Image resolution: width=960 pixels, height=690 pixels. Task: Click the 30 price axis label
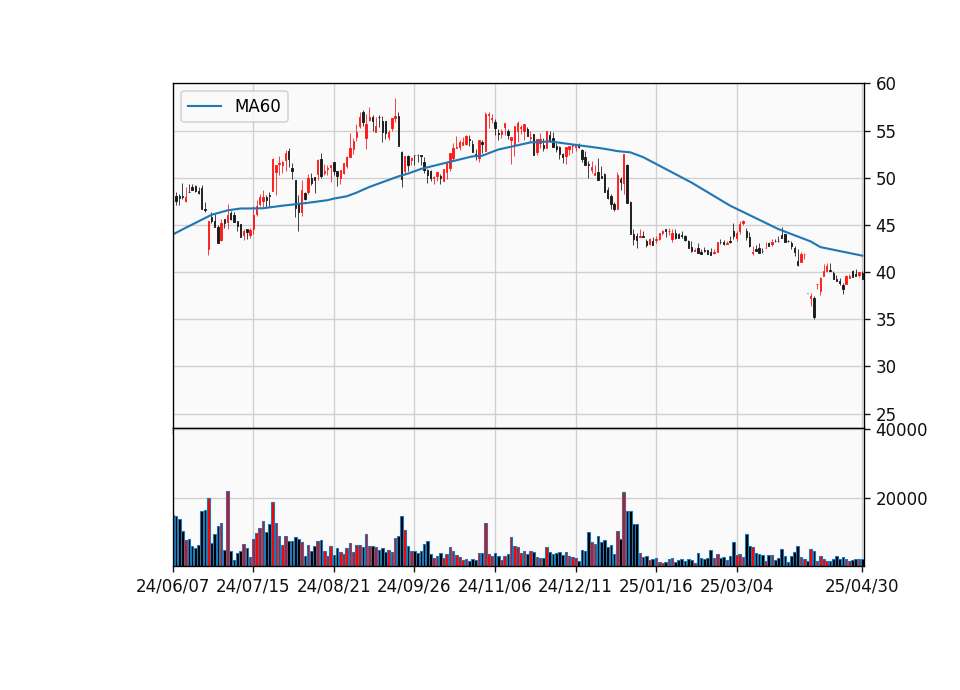pyautogui.click(x=885, y=367)
